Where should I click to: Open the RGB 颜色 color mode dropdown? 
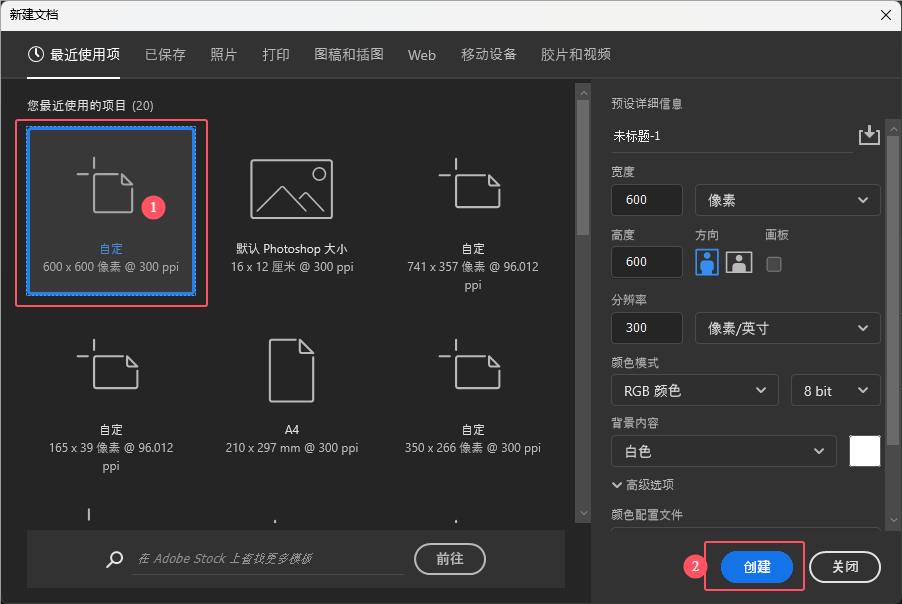pyautogui.click(x=694, y=391)
